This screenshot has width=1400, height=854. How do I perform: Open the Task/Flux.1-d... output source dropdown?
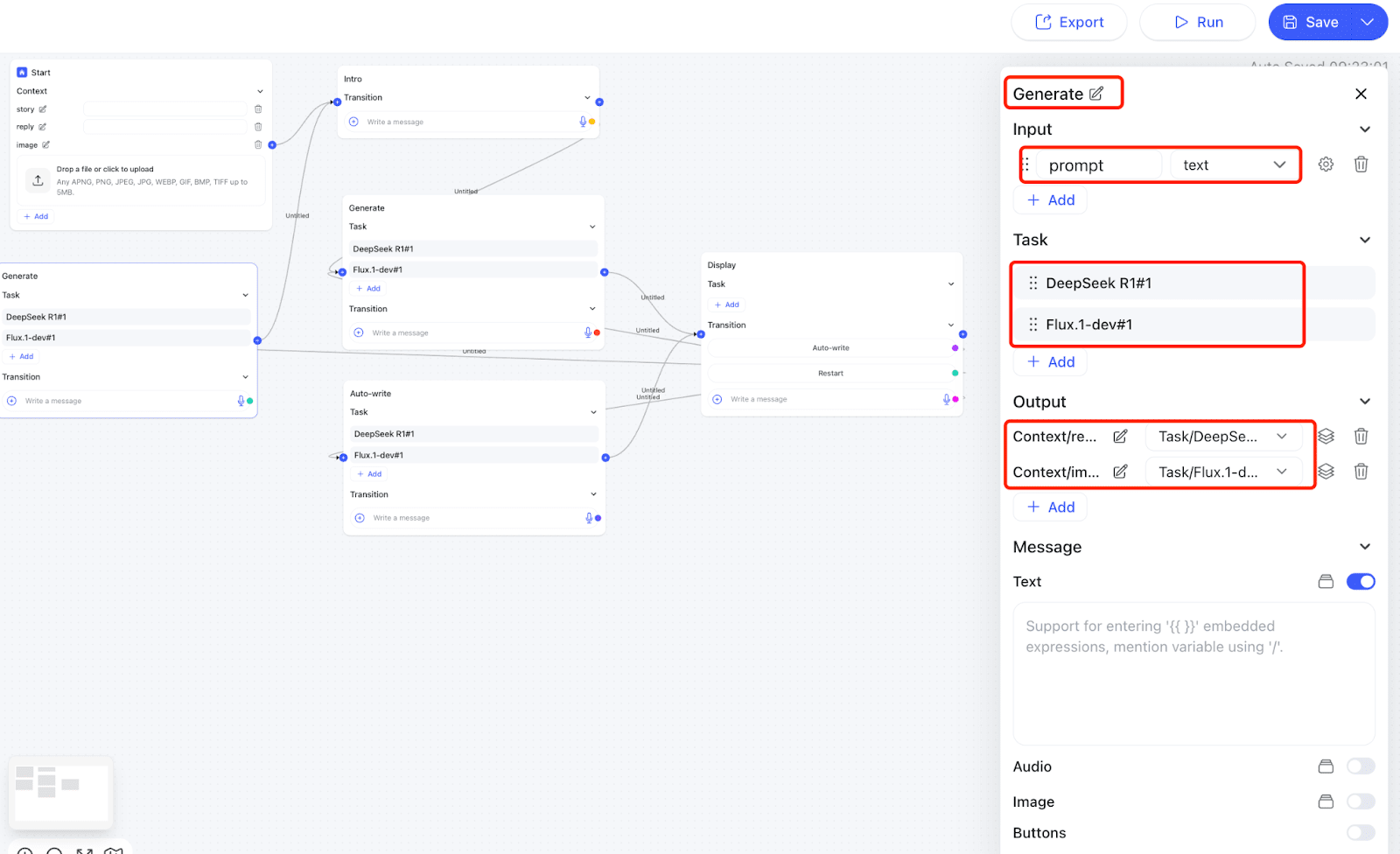point(1223,472)
